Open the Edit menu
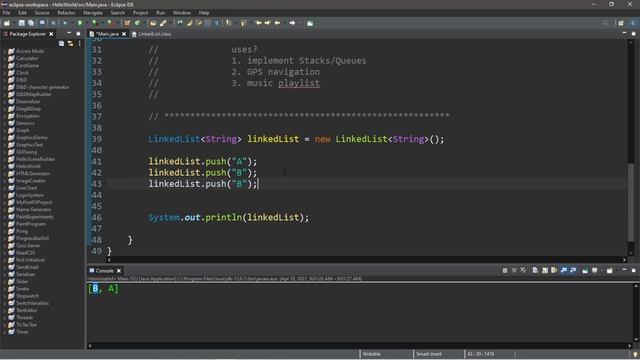640x360 pixels. pyautogui.click(x=22, y=13)
